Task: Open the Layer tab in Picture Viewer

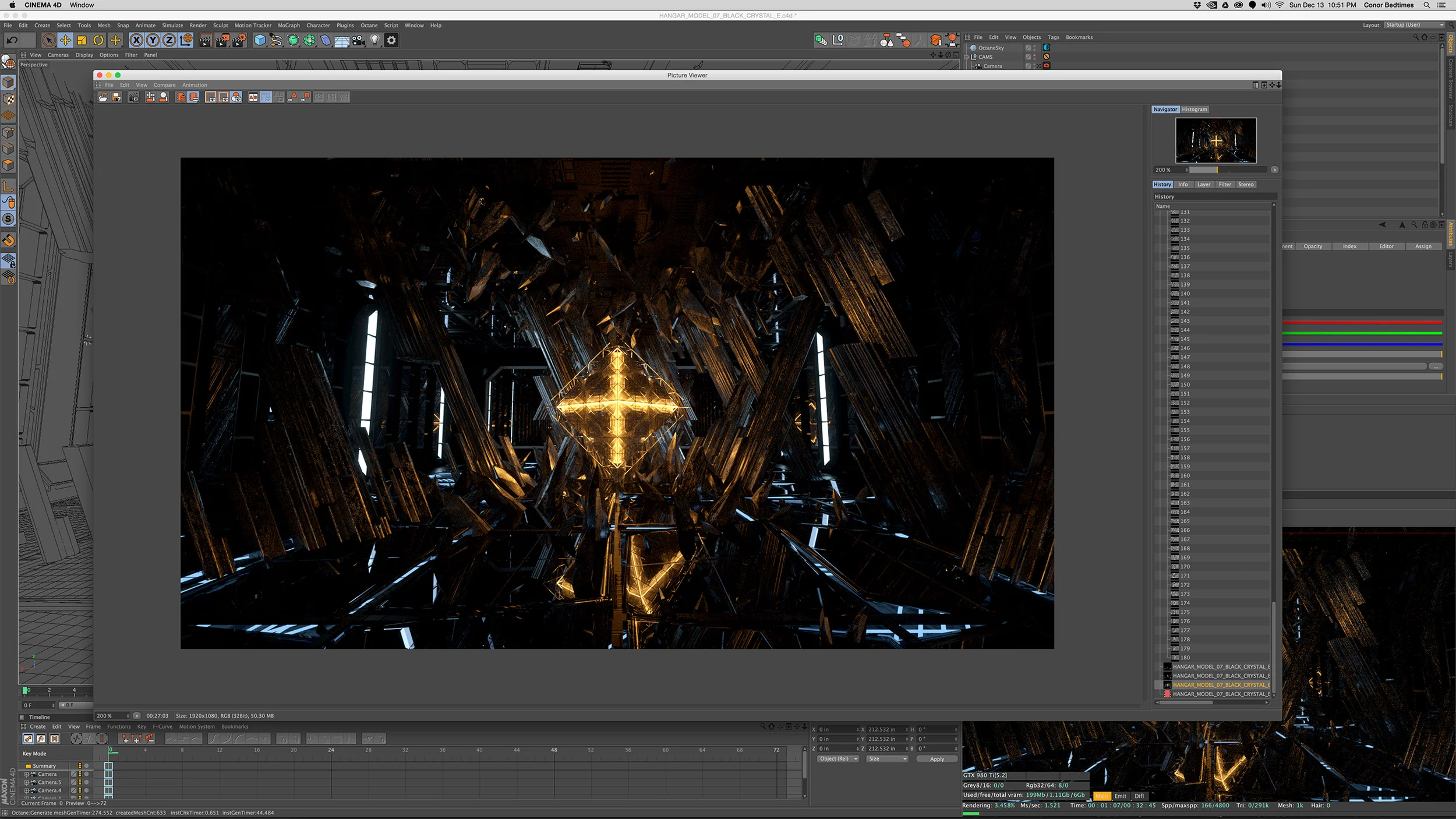Action: [1203, 185]
